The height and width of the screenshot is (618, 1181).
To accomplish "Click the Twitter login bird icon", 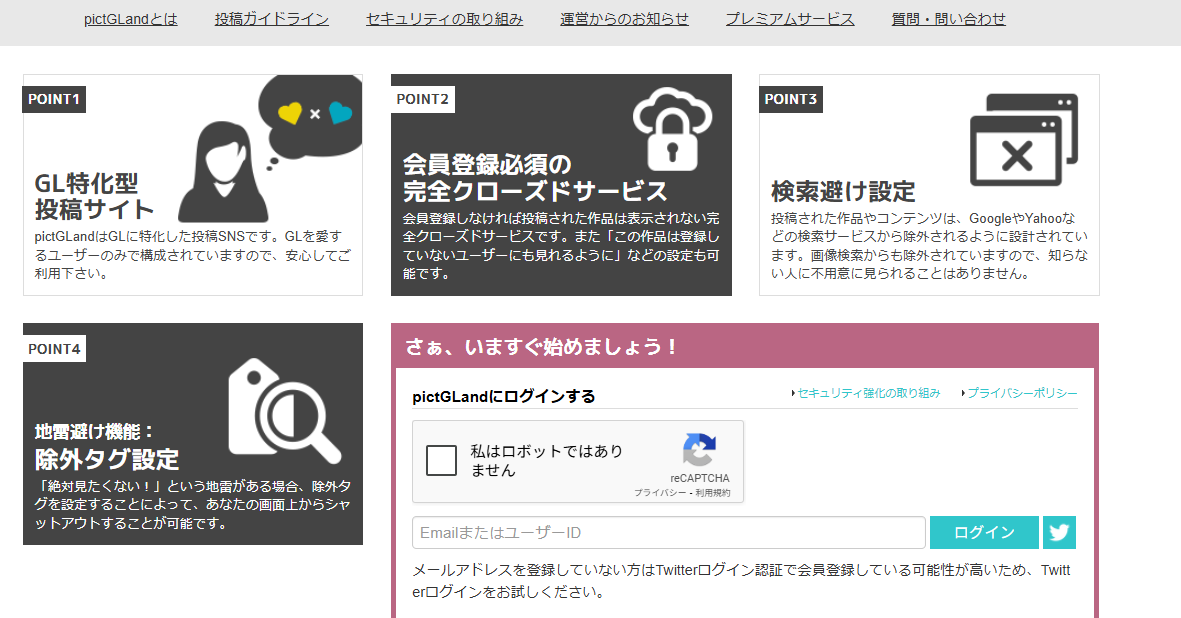I will point(1059,533).
